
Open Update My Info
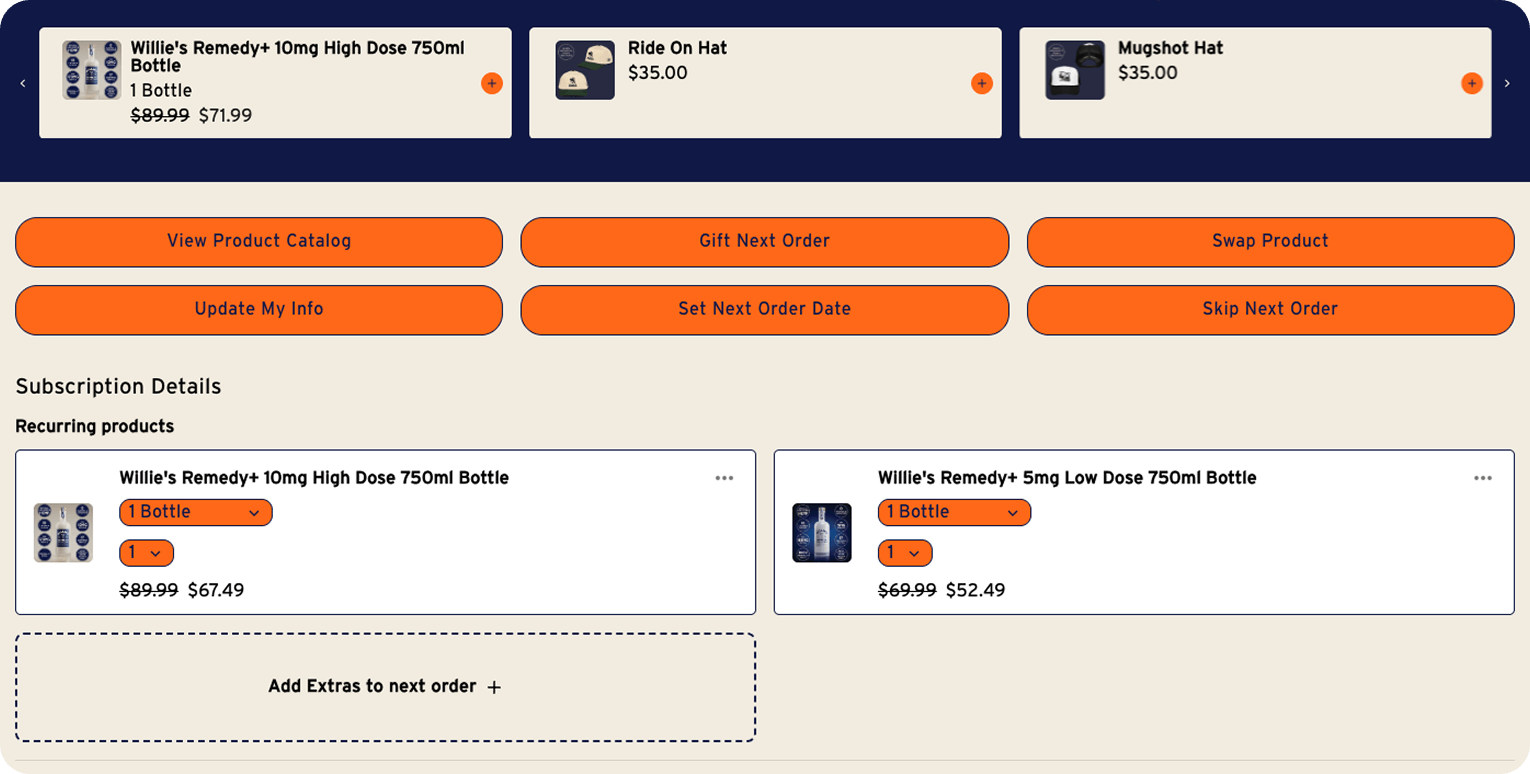(259, 310)
